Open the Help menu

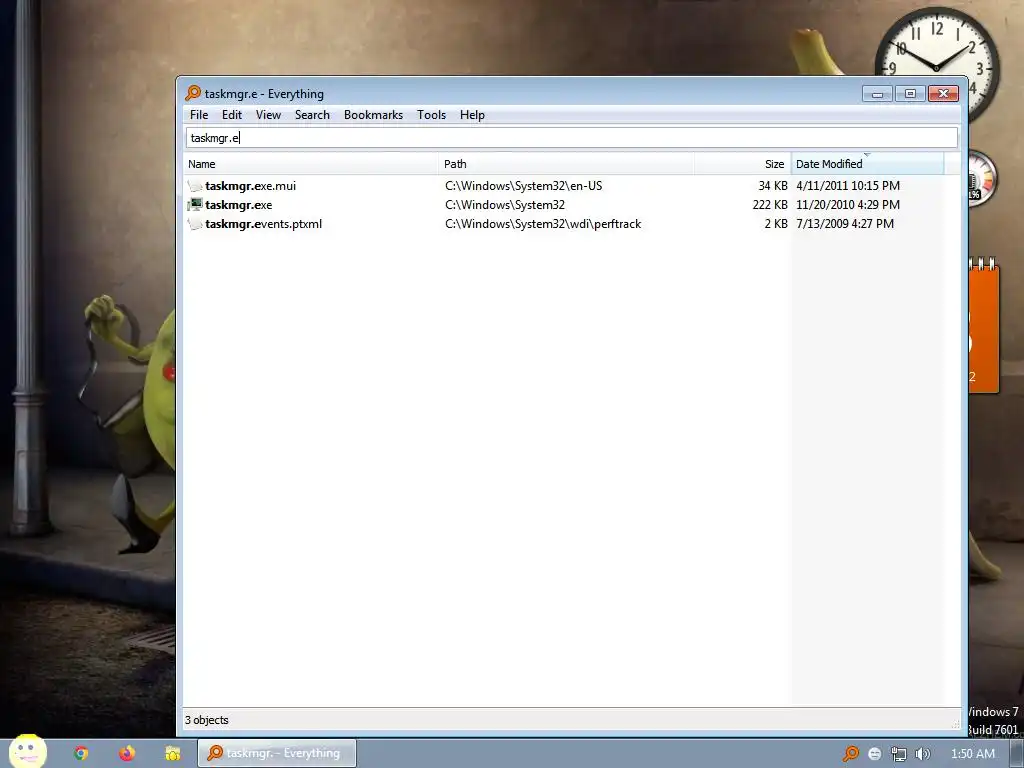click(x=472, y=115)
